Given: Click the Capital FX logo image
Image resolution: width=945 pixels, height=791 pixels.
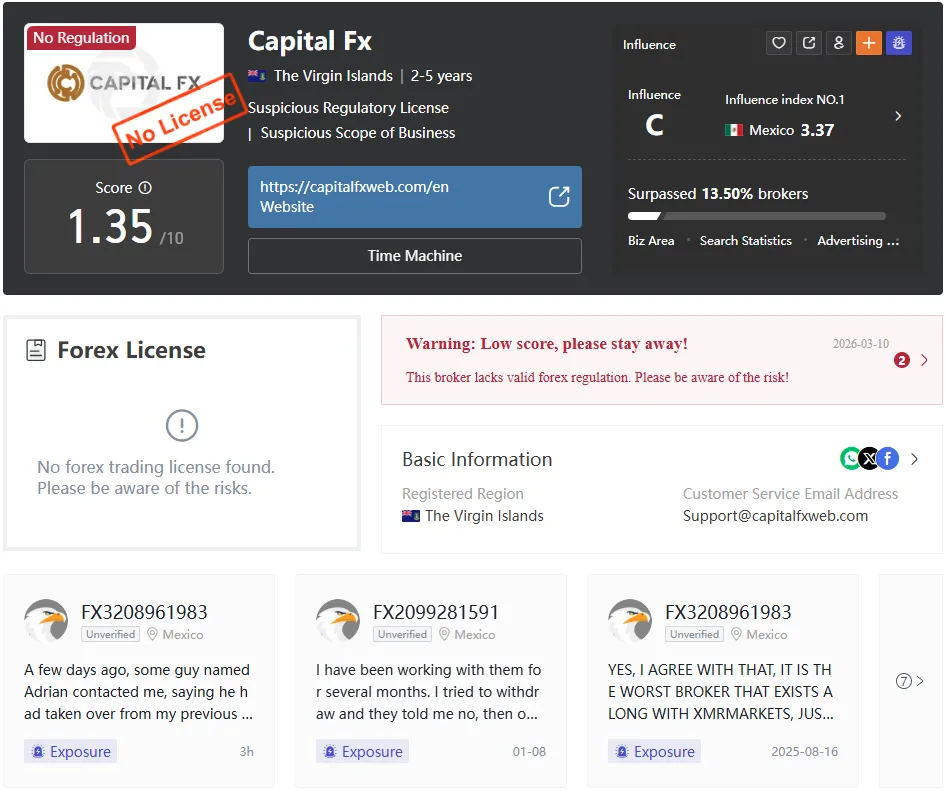Looking at the screenshot, I should pyautogui.click(x=124, y=83).
